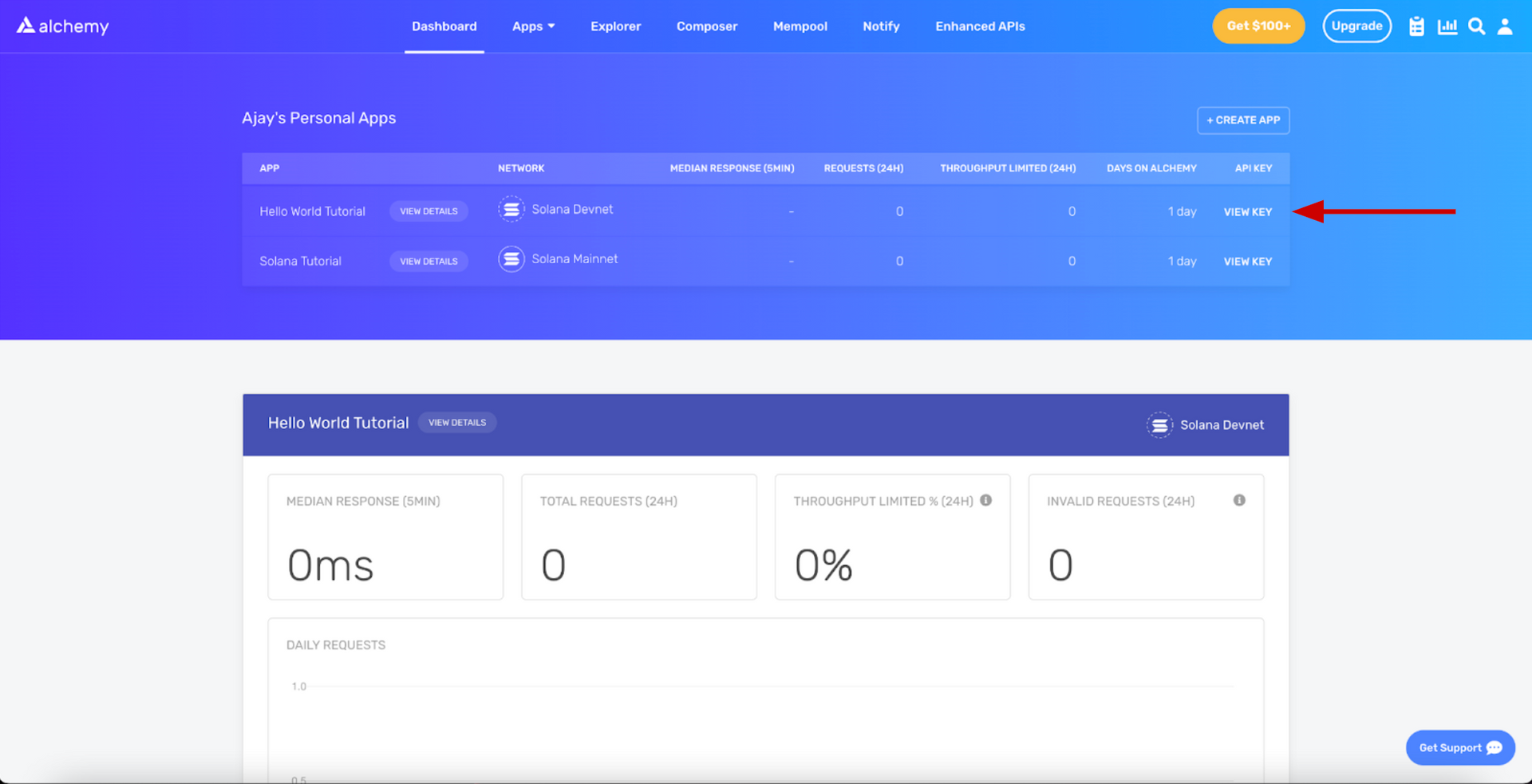
Task: Click Solana Devnet label in panel header
Action: (x=1222, y=425)
